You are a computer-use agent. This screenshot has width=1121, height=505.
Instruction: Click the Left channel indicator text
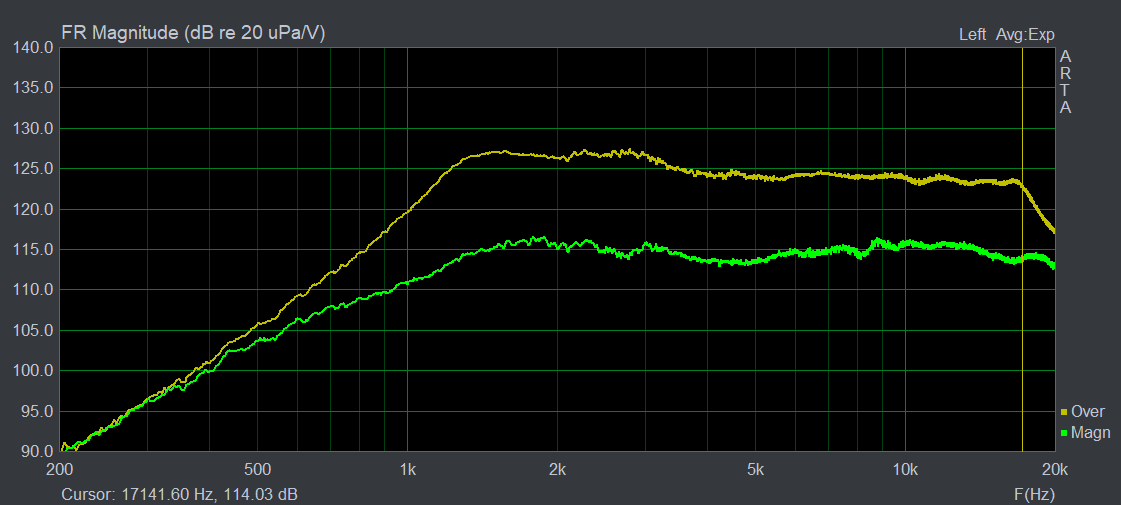(x=972, y=34)
